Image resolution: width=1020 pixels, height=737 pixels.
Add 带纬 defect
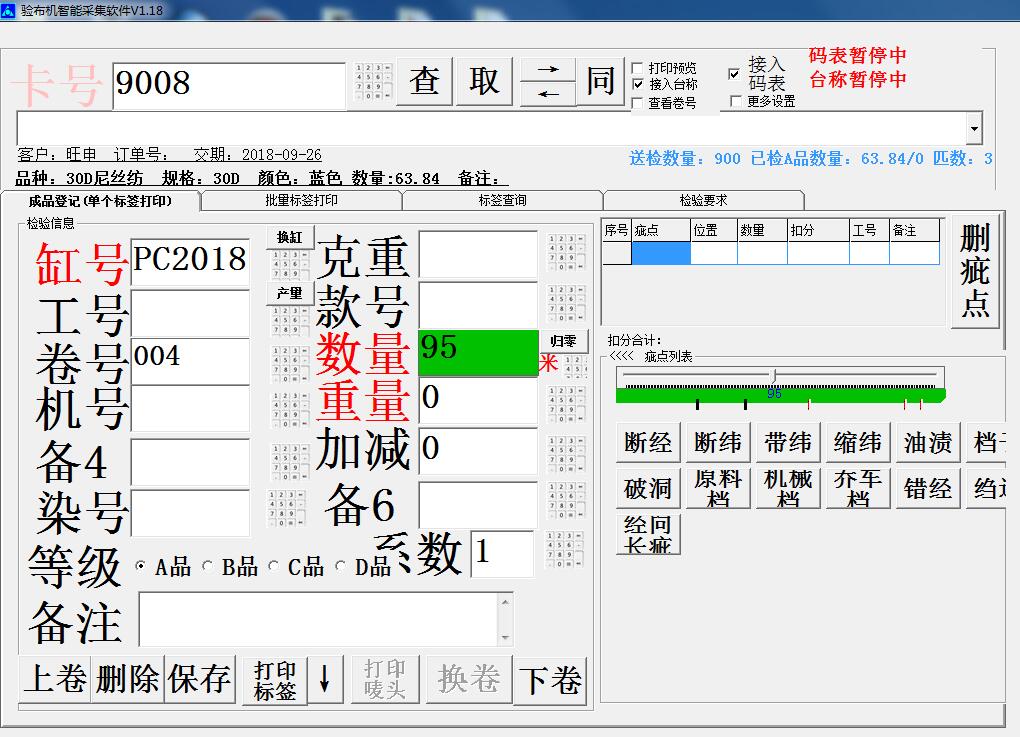788,443
